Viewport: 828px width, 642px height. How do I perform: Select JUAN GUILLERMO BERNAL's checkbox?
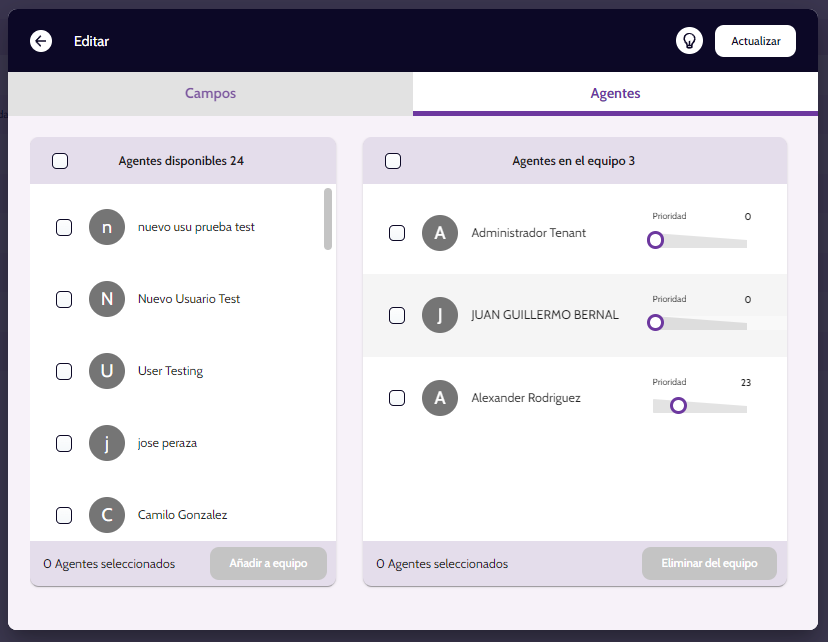tap(397, 315)
